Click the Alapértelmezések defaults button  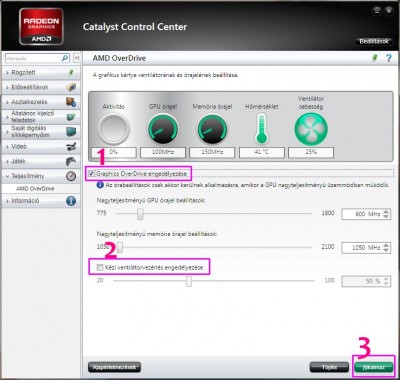coord(114,367)
